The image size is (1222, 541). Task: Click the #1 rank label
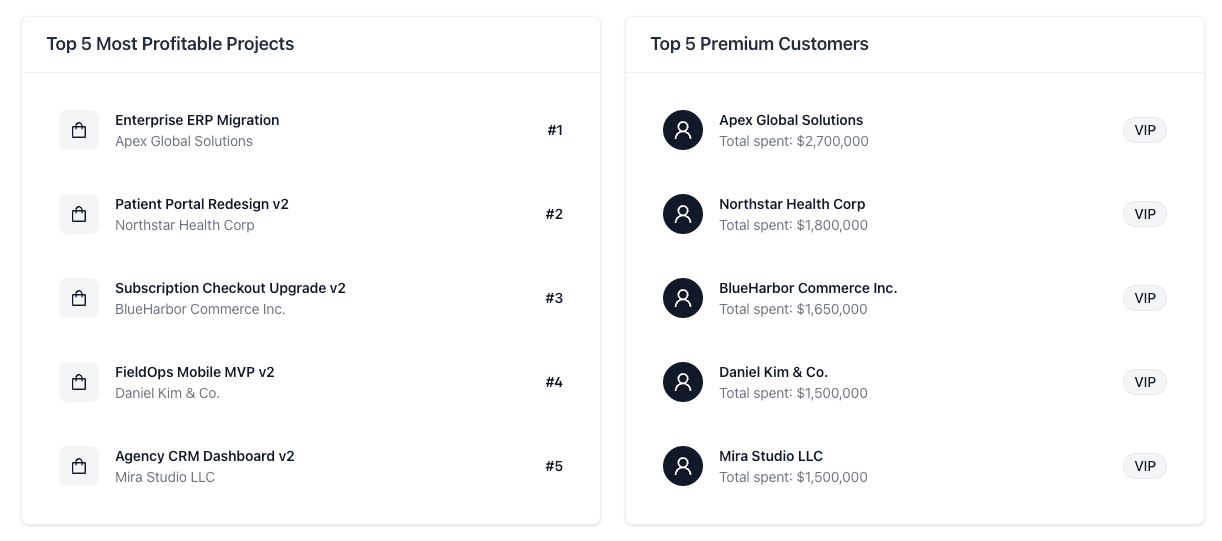pyautogui.click(x=555, y=130)
